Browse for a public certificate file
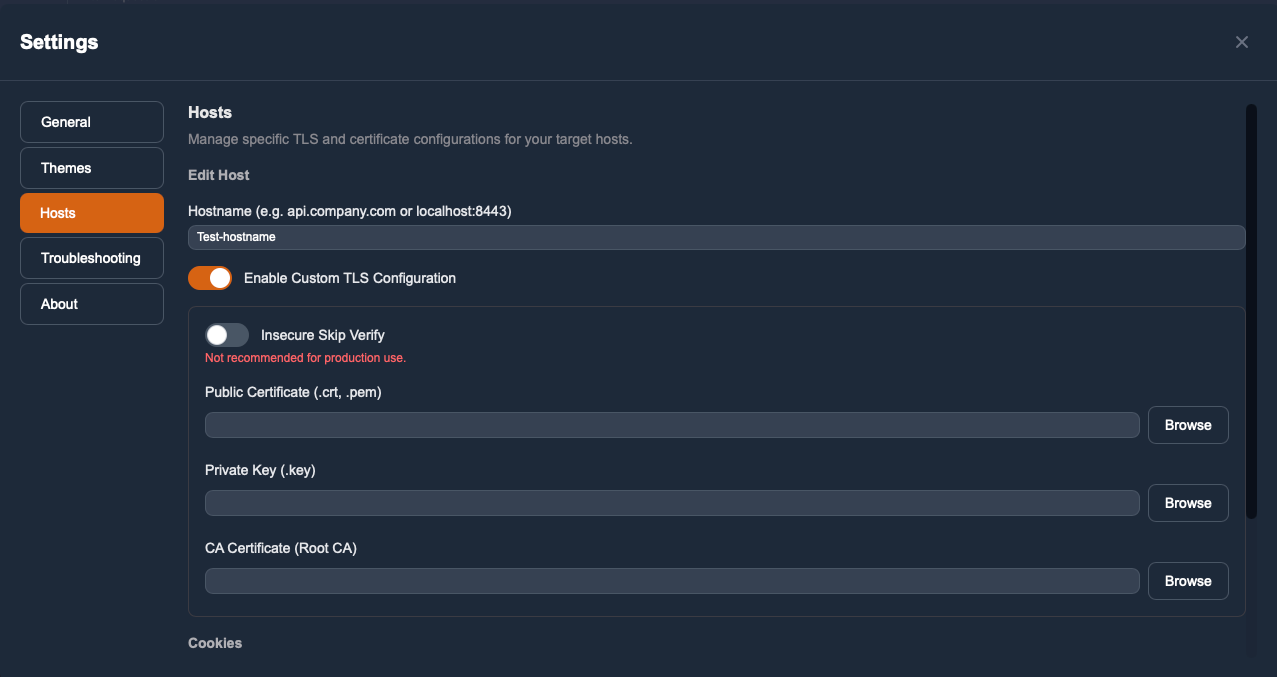Screen dimensions: 1277x677 [1187, 424]
